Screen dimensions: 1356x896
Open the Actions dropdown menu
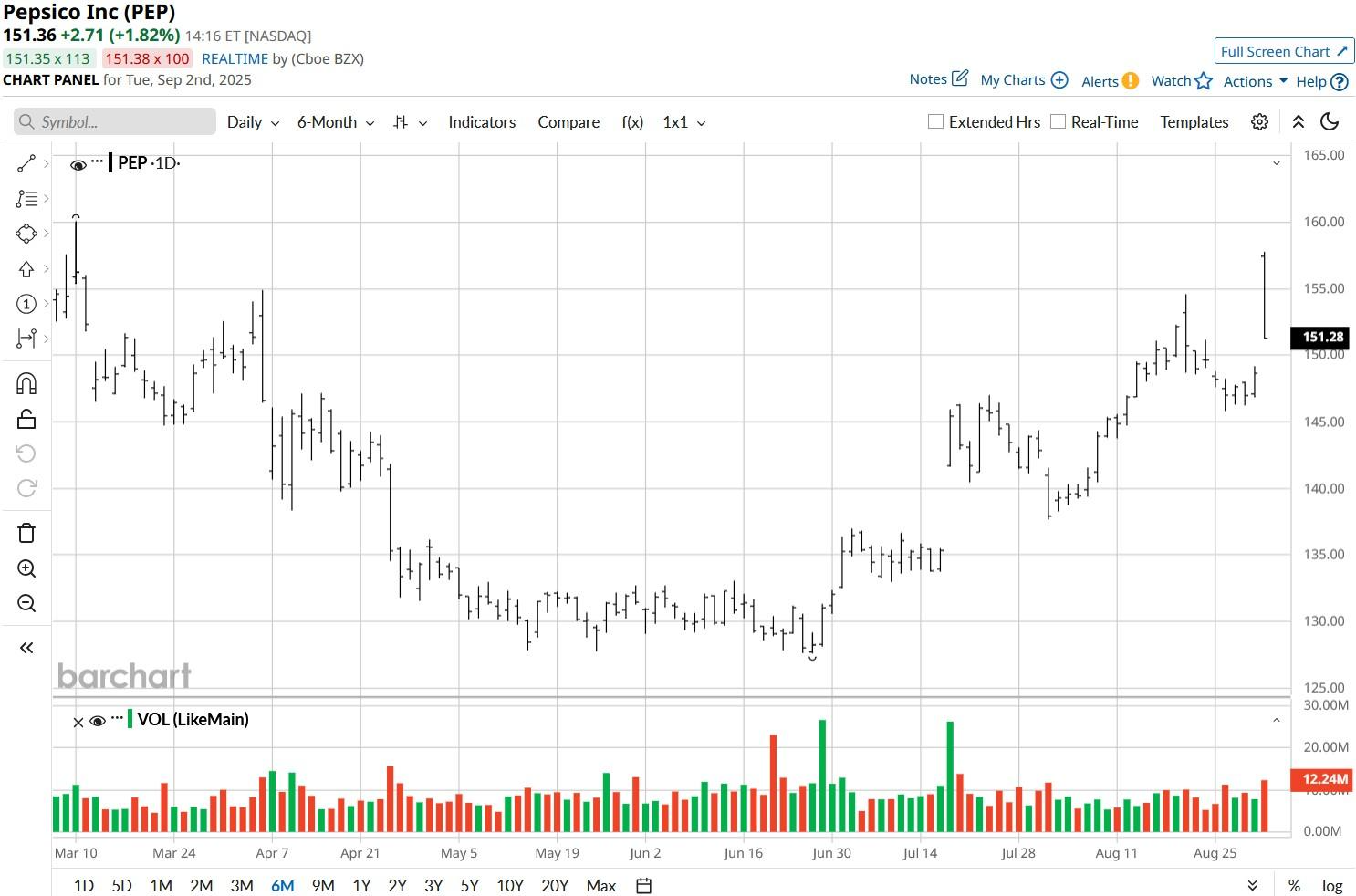coord(1255,81)
